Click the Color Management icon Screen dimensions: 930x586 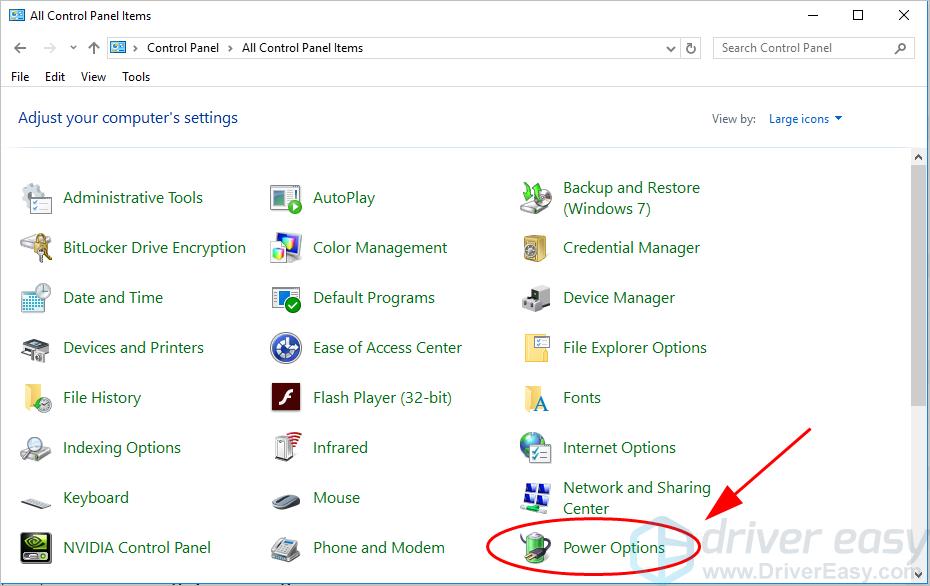click(x=286, y=248)
